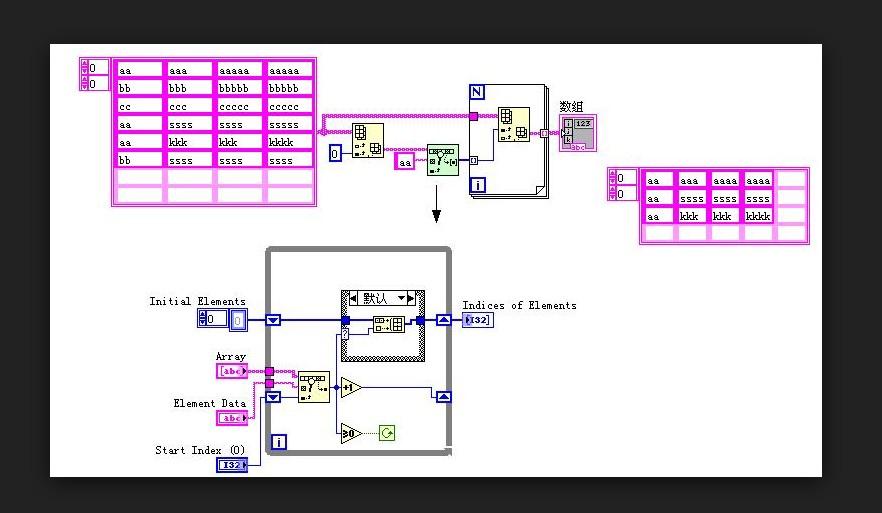Click the case structure selector terminal '?'
The height and width of the screenshot is (513, 882).
point(346,334)
